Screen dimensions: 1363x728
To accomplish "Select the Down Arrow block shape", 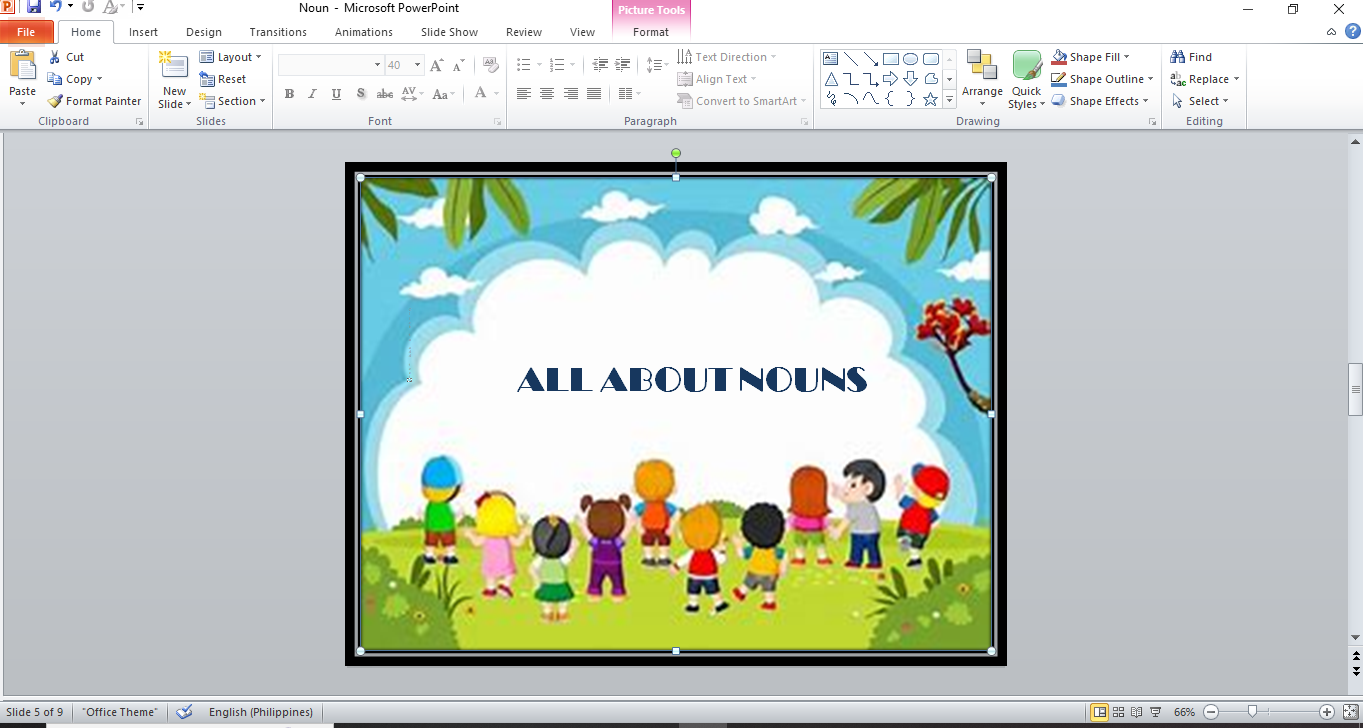I will pos(910,79).
